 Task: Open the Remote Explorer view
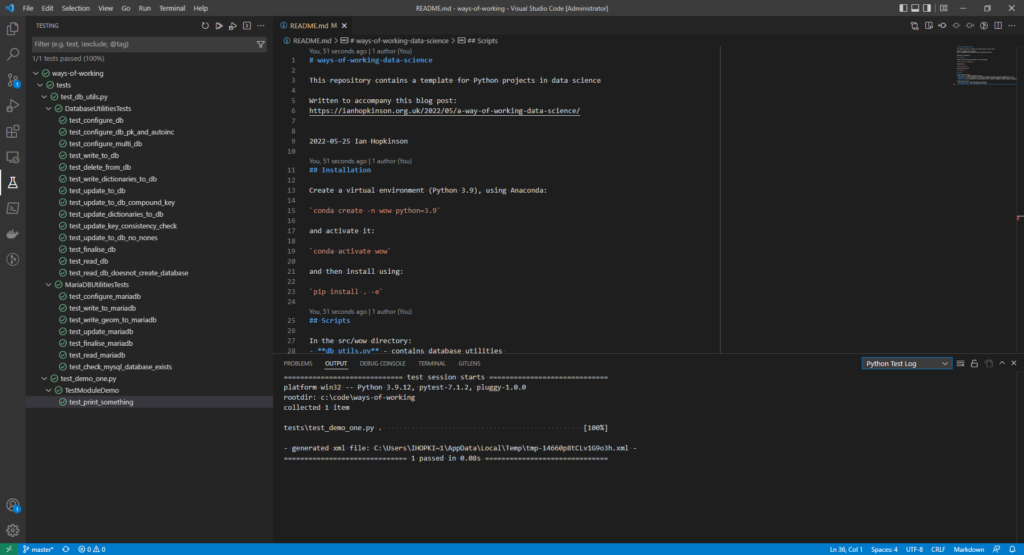click(12, 157)
